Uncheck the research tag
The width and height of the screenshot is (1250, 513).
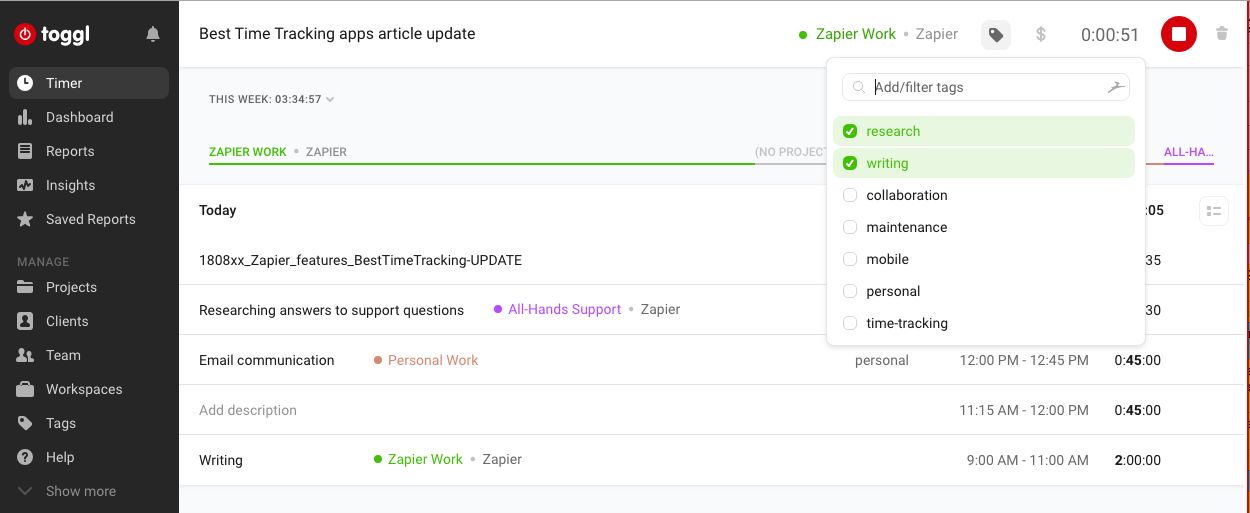pos(850,131)
